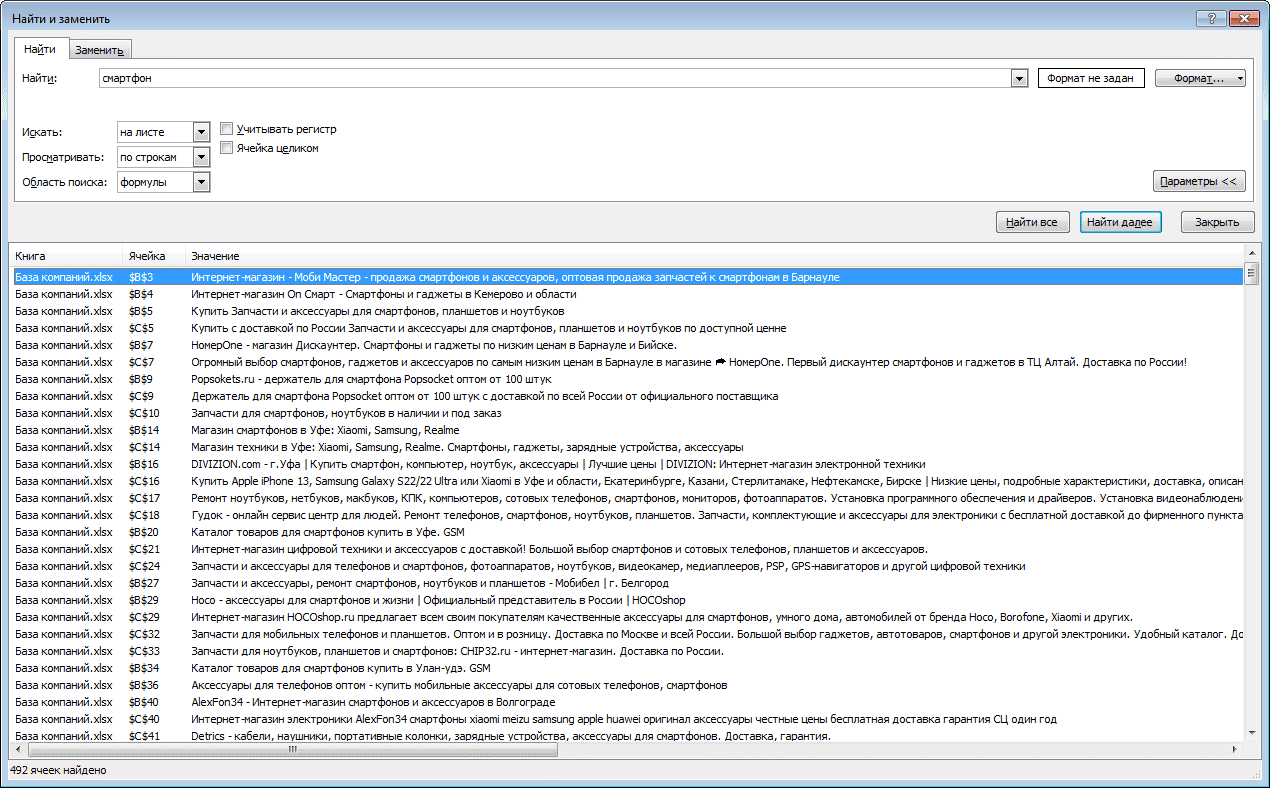Select result row for cell $C$32
1270x788 pixels.
[627, 634]
